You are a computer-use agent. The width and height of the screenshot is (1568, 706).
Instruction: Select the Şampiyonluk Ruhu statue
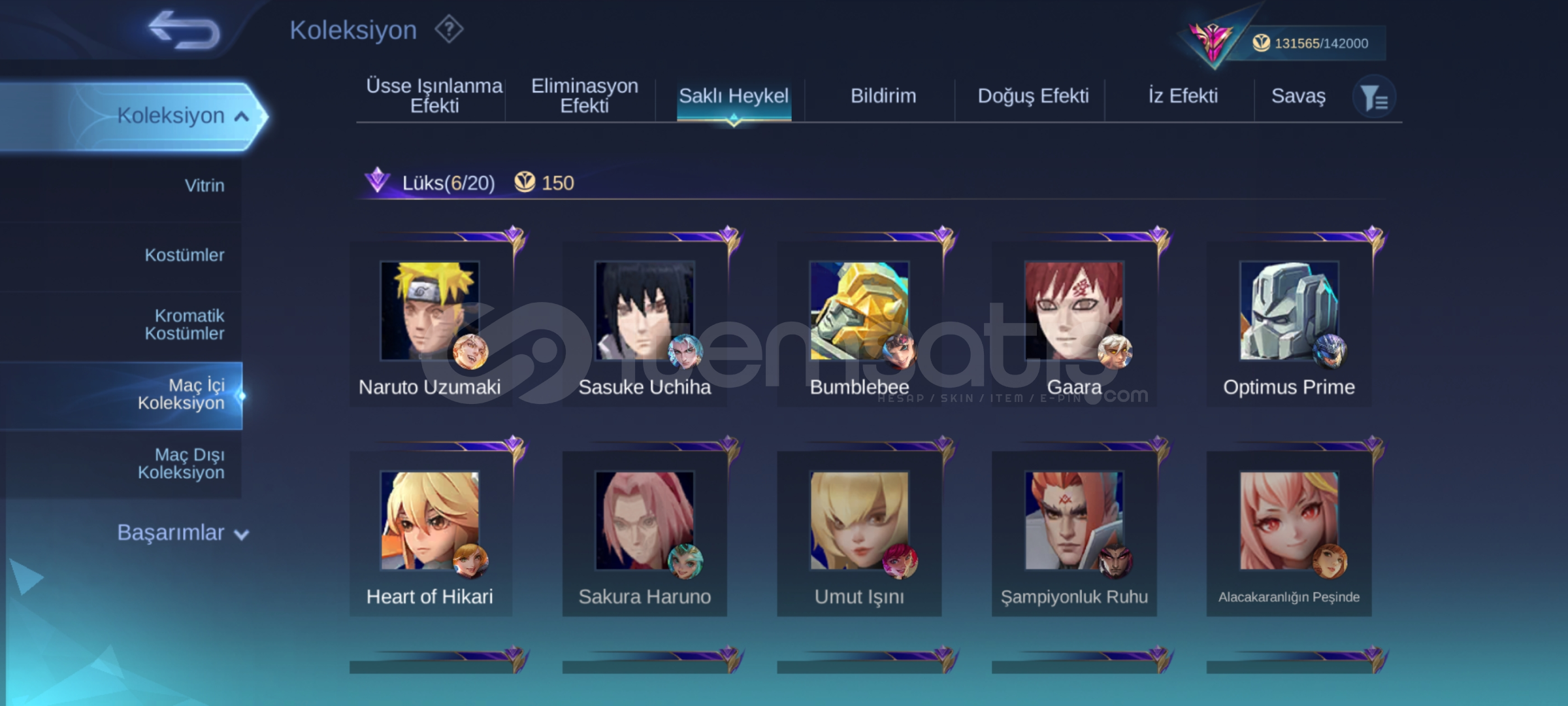point(1074,533)
